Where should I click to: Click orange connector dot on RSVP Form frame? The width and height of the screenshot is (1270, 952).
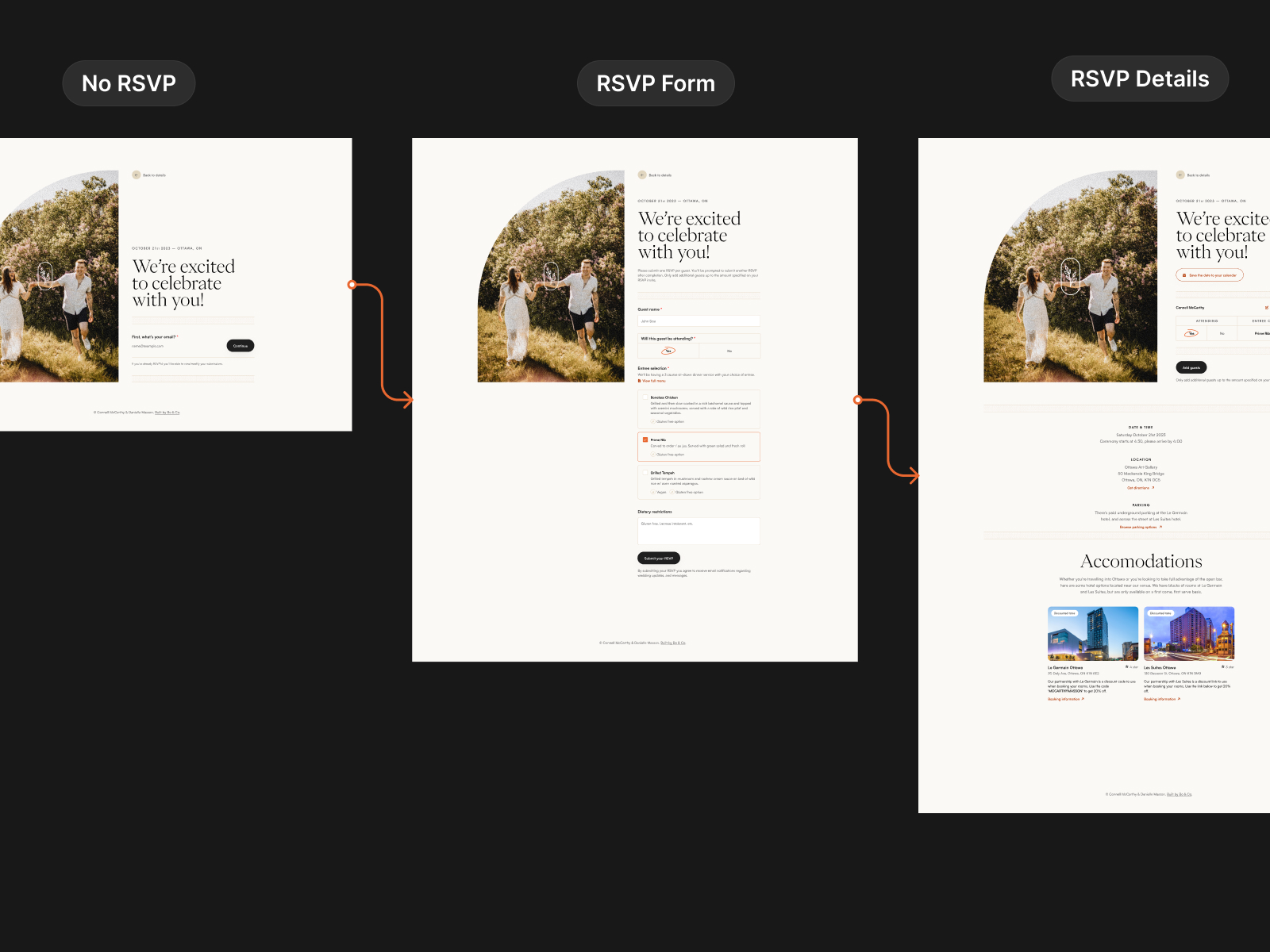coord(857,400)
